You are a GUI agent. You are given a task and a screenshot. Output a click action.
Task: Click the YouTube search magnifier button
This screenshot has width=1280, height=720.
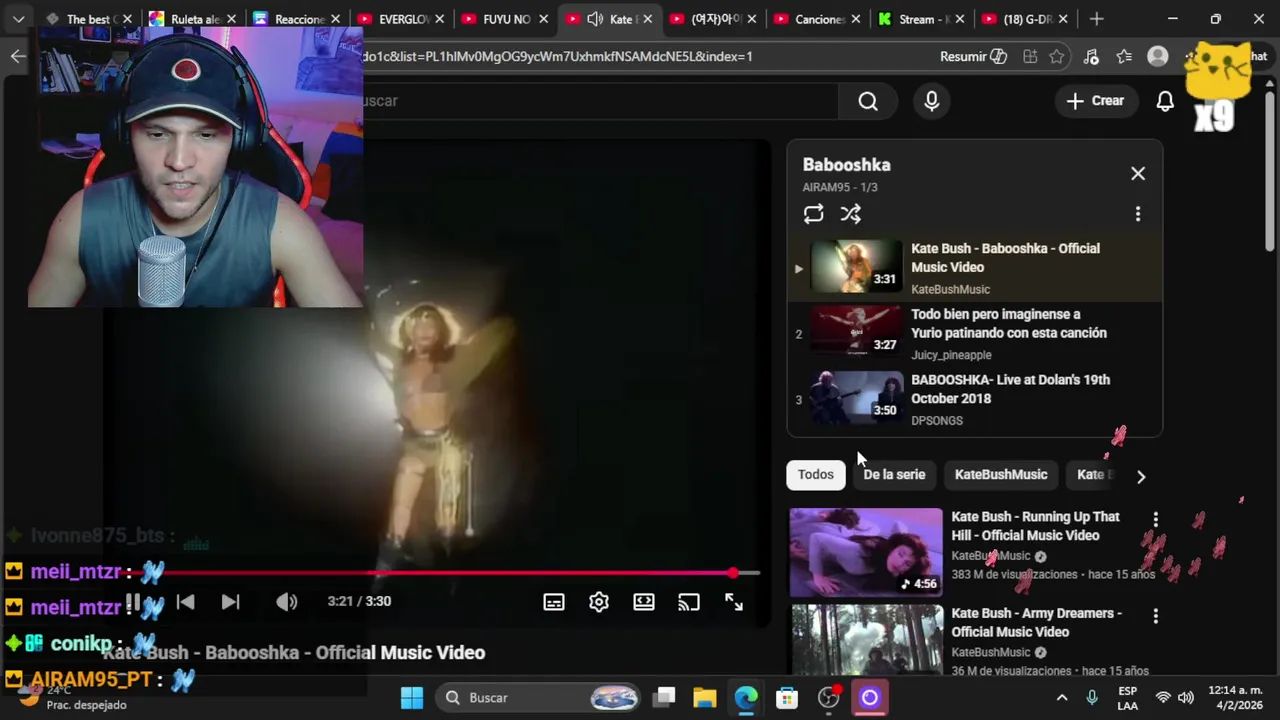pyautogui.click(x=868, y=101)
